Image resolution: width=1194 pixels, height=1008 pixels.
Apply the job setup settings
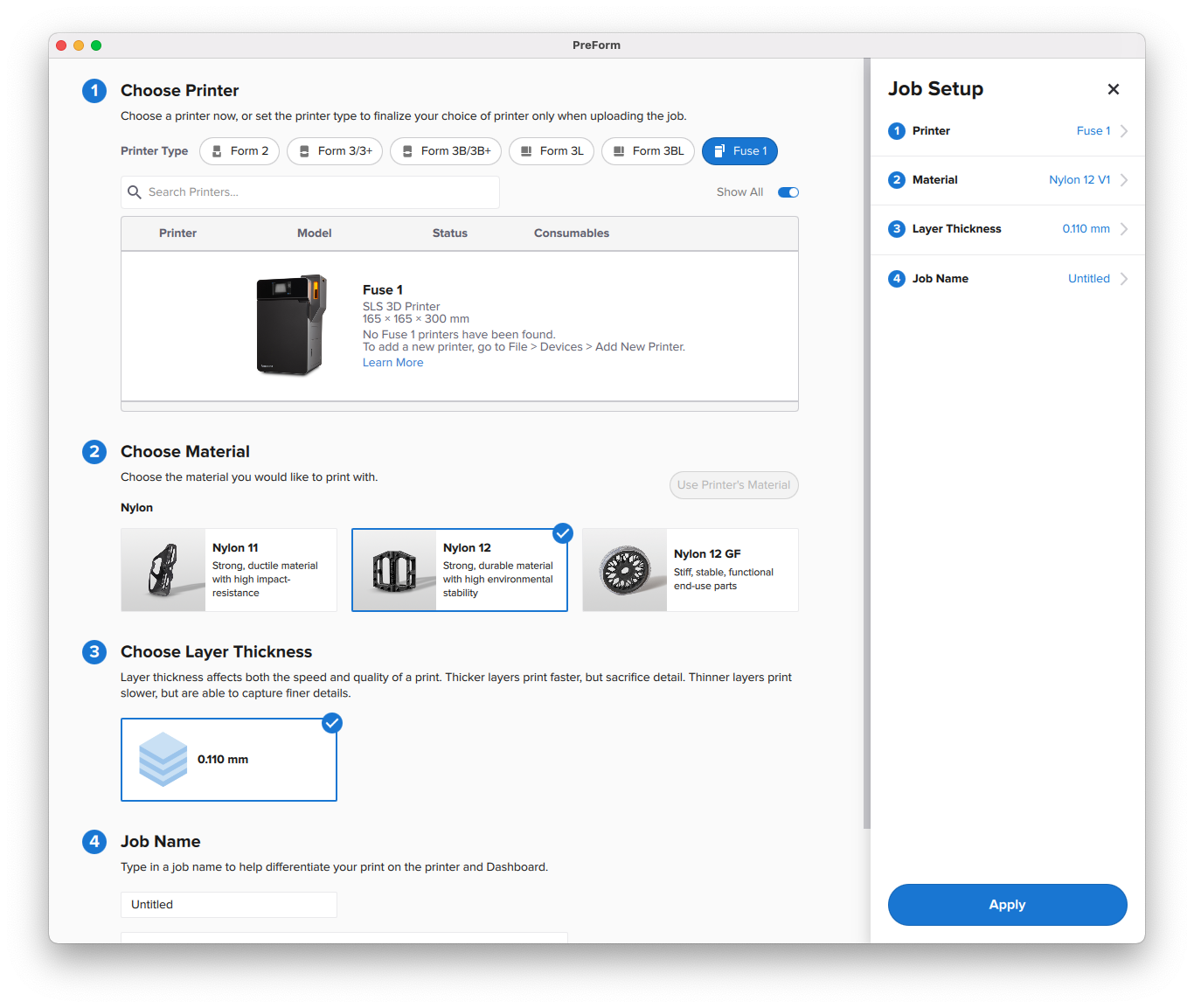1008,905
